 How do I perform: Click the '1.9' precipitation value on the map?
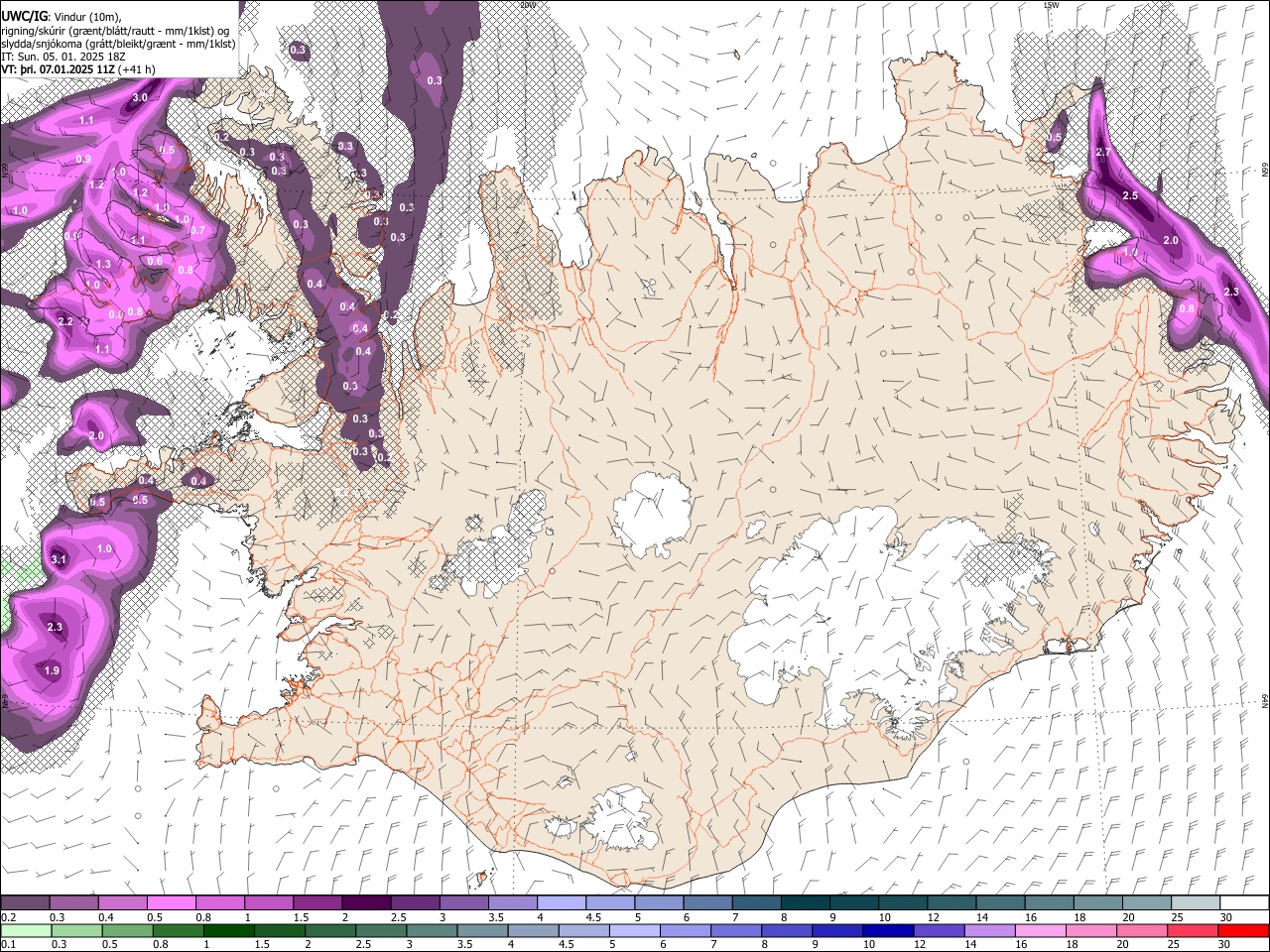pos(52,670)
